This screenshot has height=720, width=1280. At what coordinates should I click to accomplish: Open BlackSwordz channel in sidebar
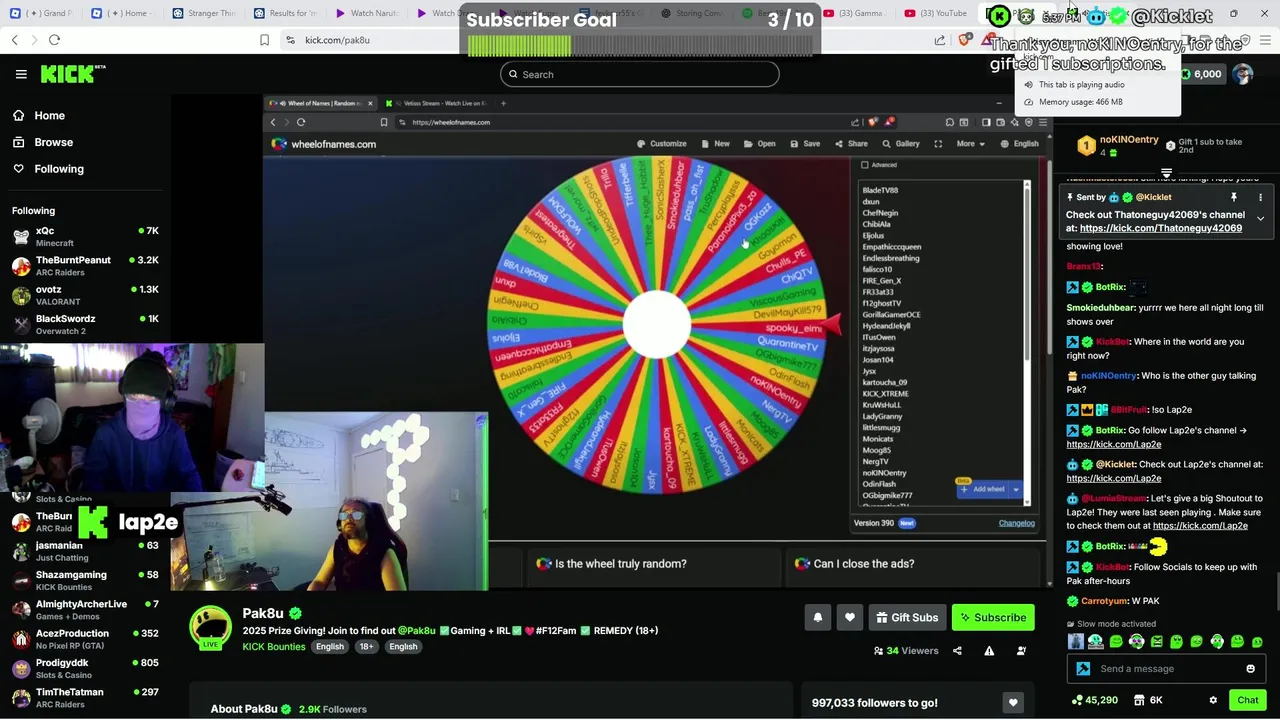click(85, 324)
